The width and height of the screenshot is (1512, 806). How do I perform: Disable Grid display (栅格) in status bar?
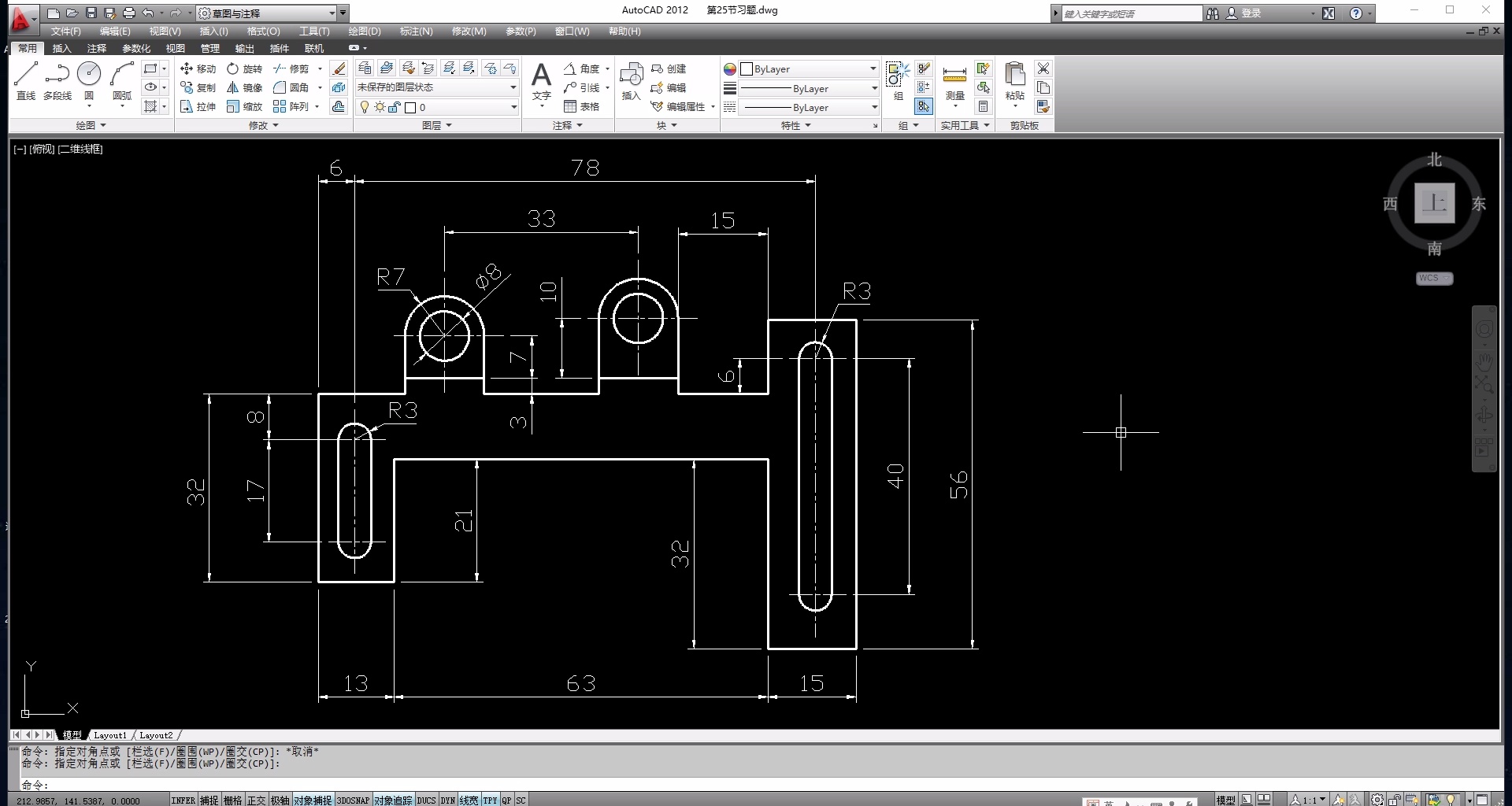(232, 800)
